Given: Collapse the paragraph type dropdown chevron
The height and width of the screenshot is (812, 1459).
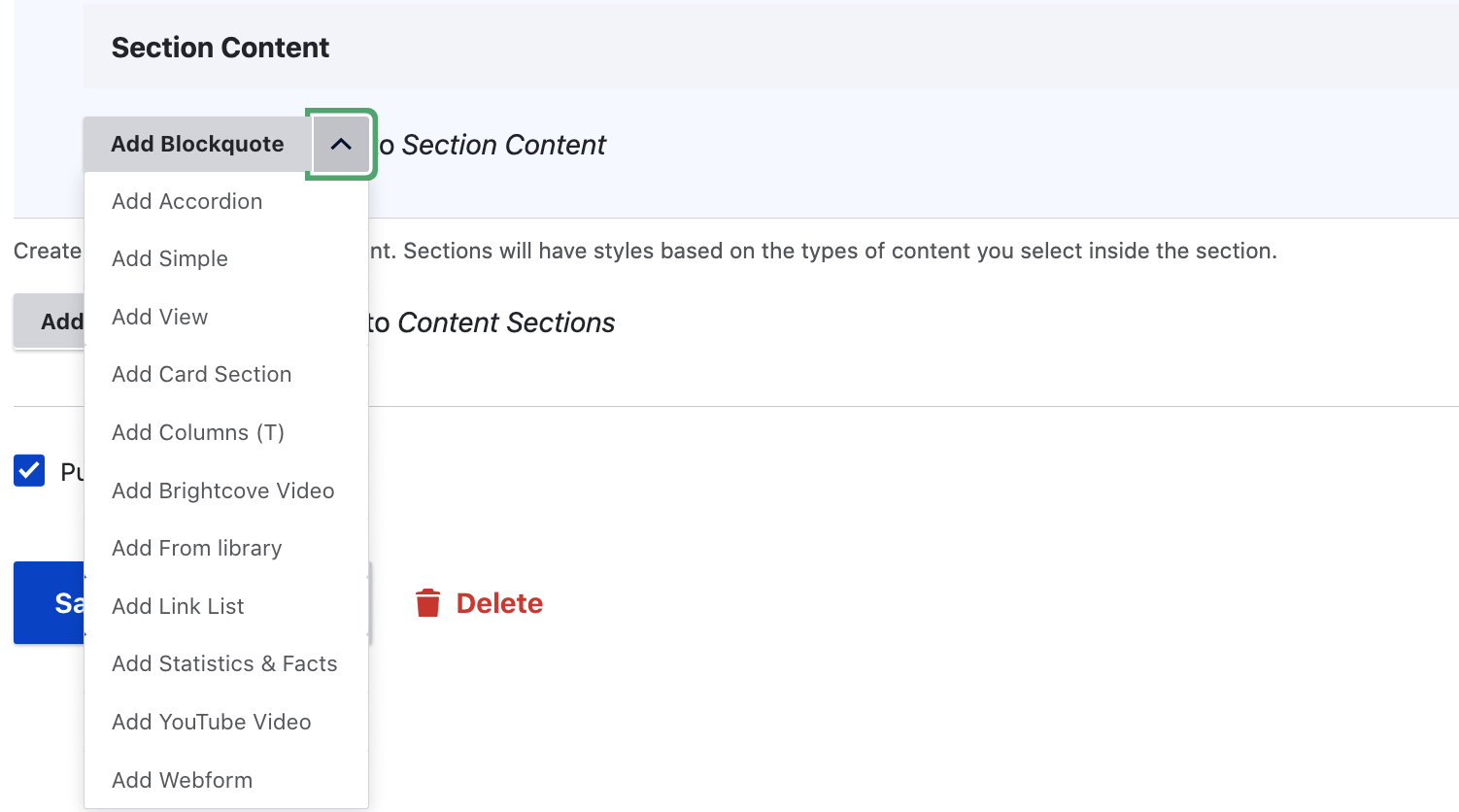Looking at the screenshot, I should click(341, 144).
